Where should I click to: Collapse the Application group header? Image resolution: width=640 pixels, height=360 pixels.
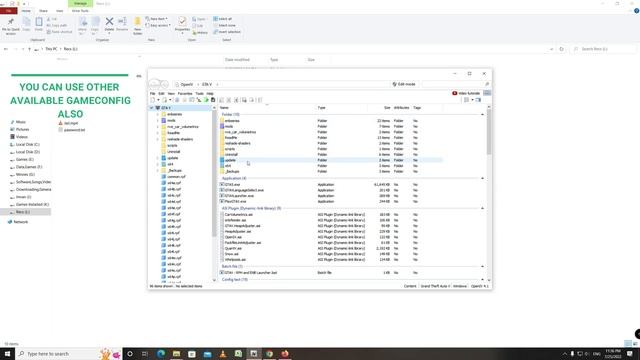(x=482, y=178)
